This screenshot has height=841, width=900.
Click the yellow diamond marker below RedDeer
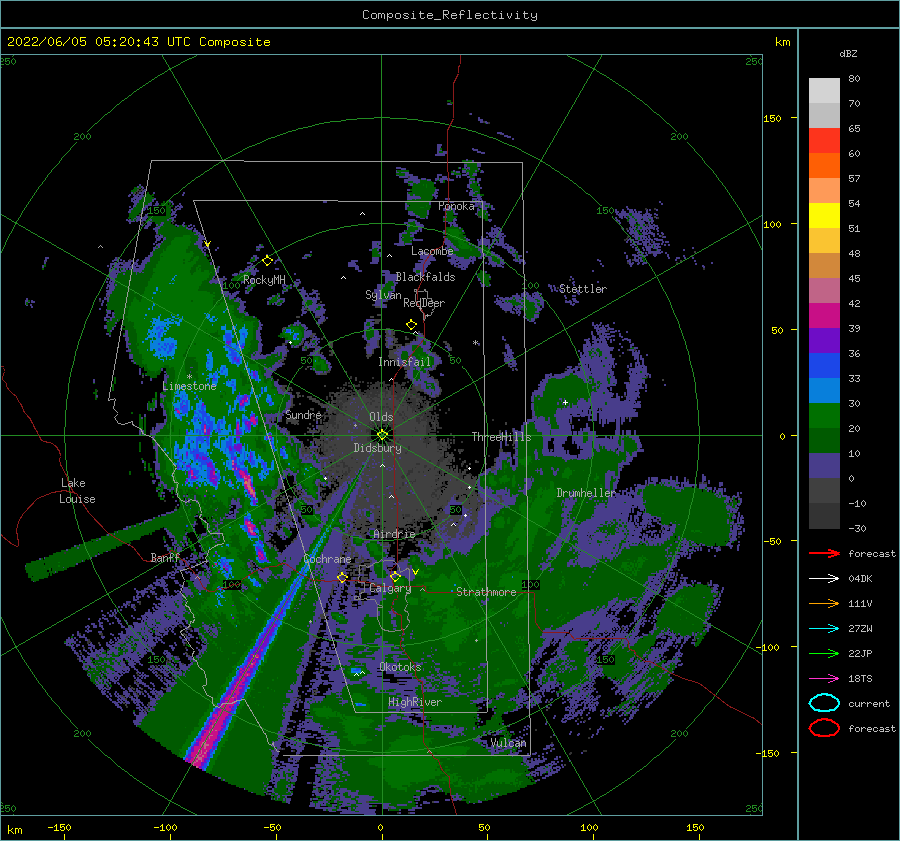(x=411, y=325)
